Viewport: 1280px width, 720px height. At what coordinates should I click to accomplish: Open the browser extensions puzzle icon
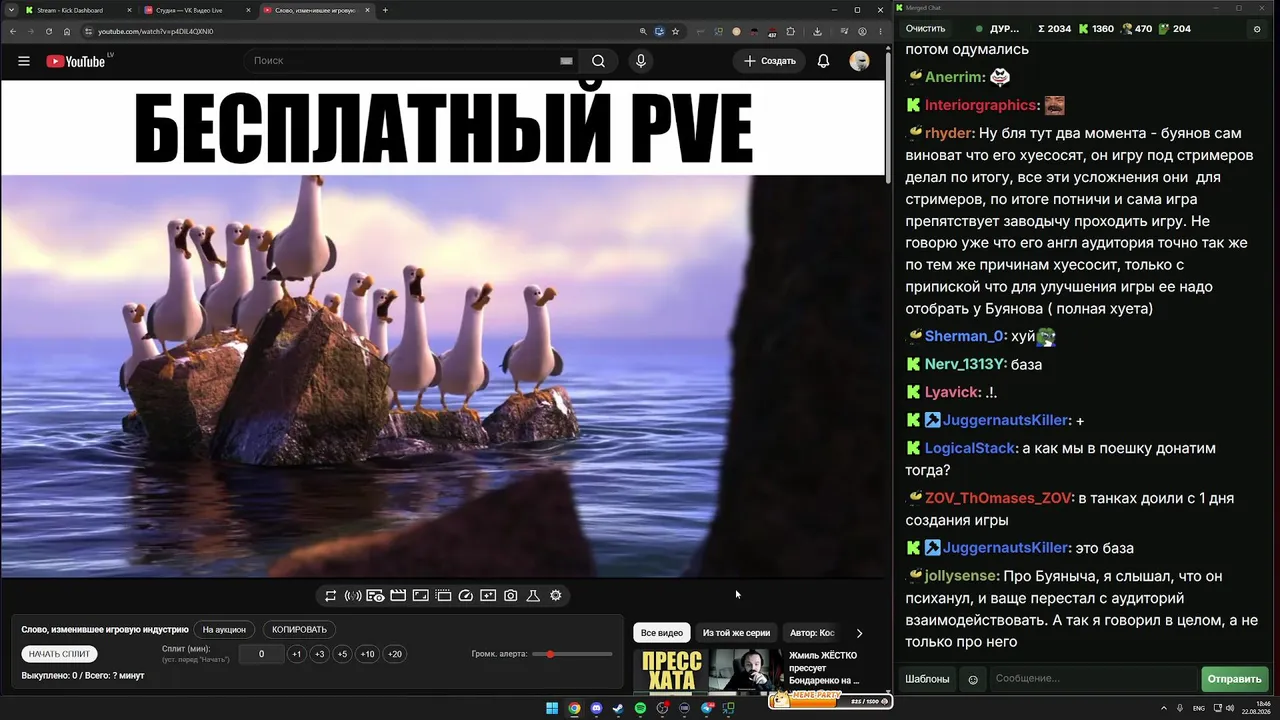pos(790,31)
